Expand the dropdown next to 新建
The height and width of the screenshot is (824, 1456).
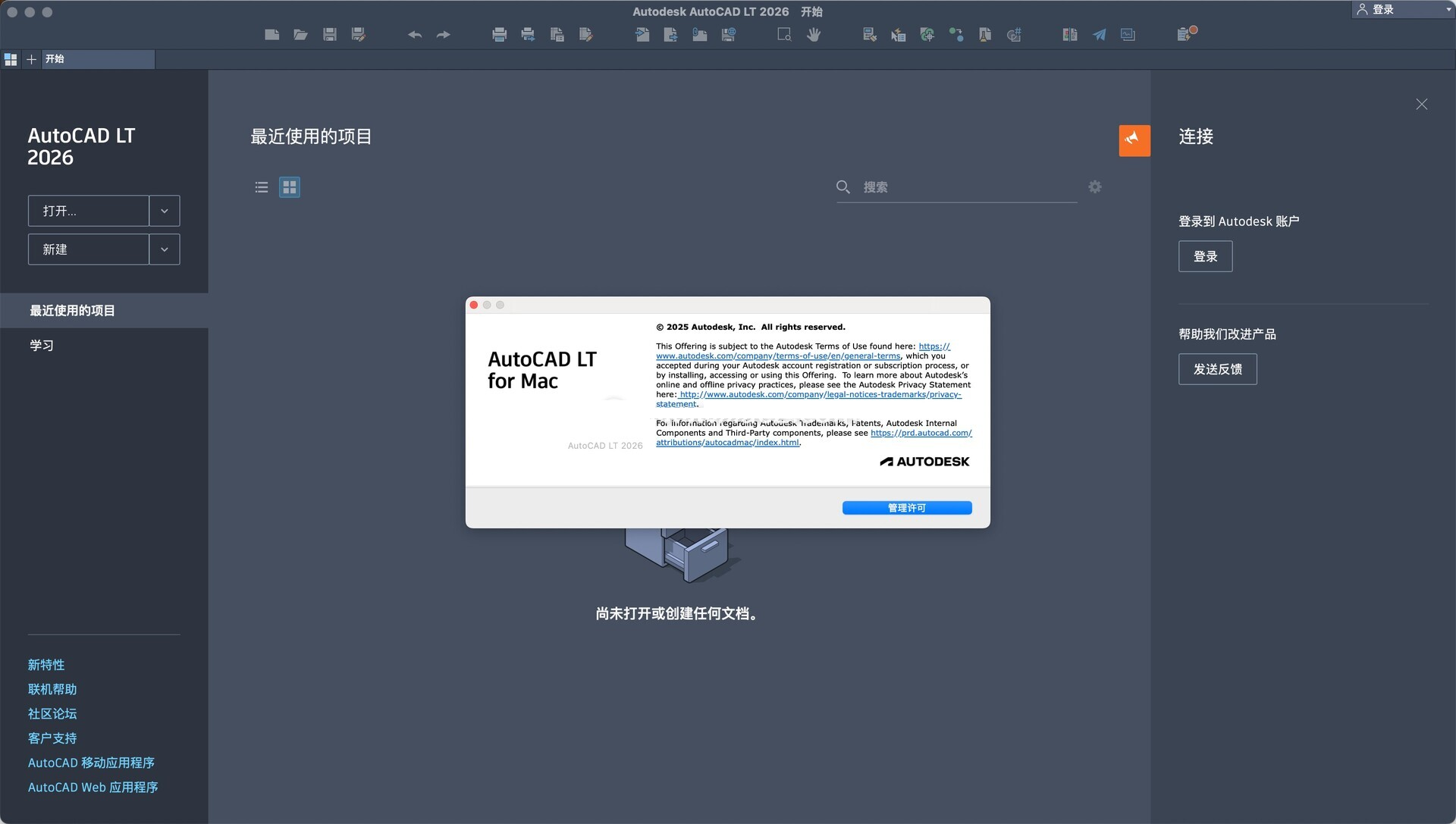pyautogui.click(x=164, y=249)
